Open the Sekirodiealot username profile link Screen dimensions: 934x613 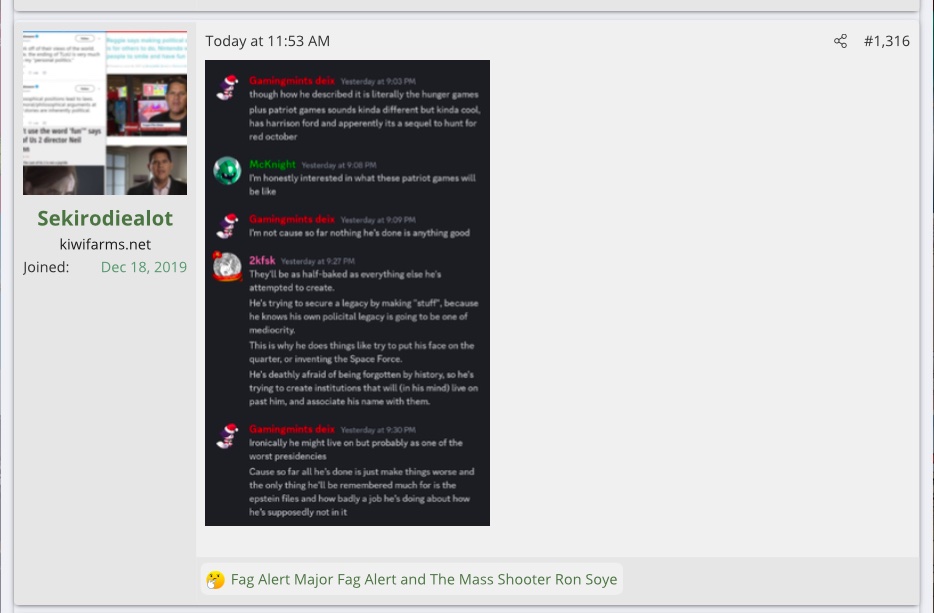click(105, 218)
